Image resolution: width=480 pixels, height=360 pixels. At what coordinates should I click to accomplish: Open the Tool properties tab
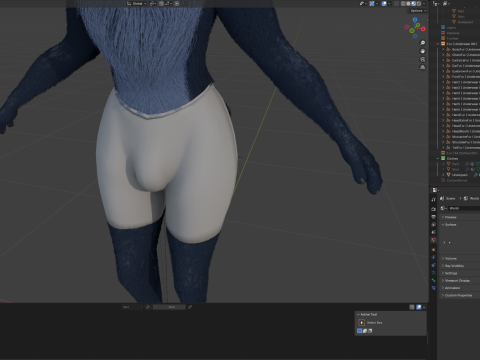[x=433, y=199]
